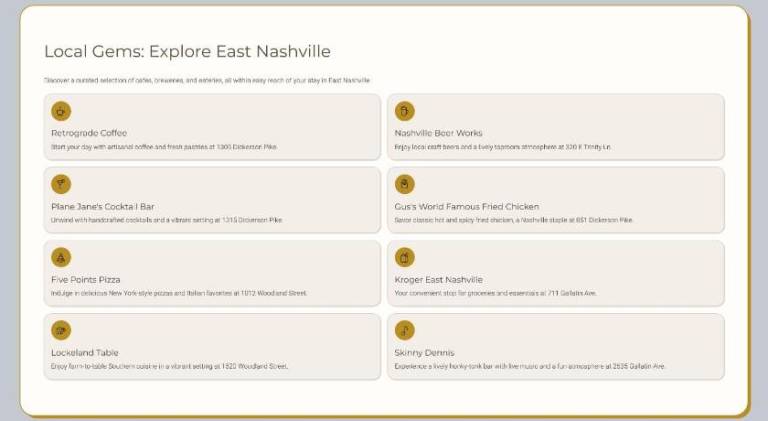
Task: Open the Kroger East Nashville title
Action: click(439, 280)
